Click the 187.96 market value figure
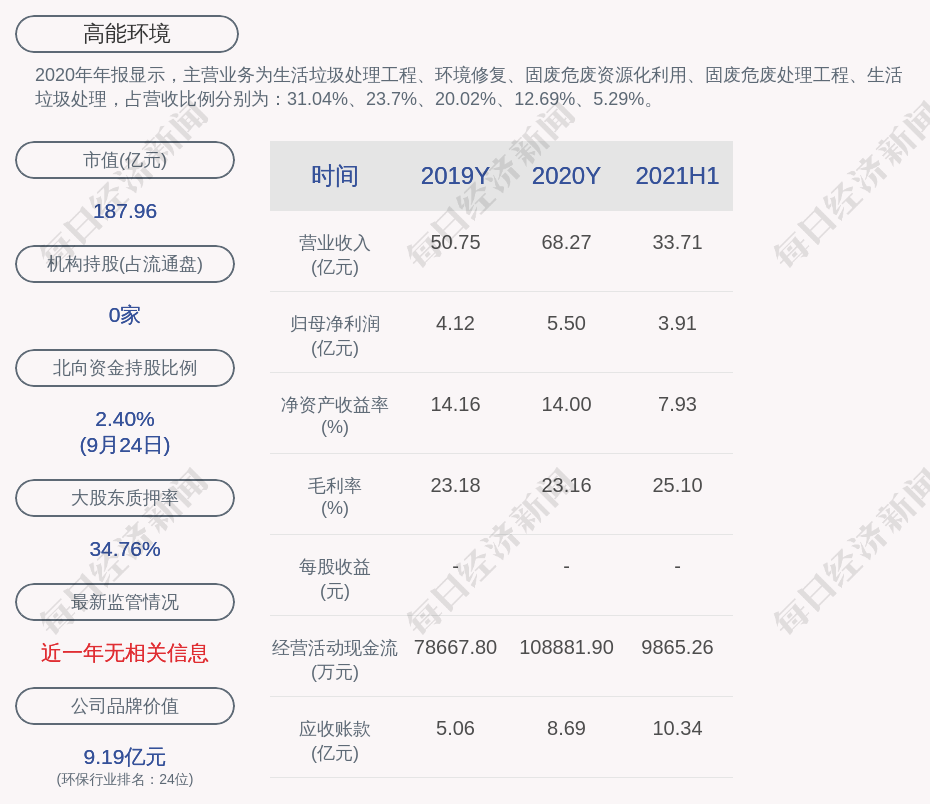The height and width of the screenshot is (804, 930). 125,211
